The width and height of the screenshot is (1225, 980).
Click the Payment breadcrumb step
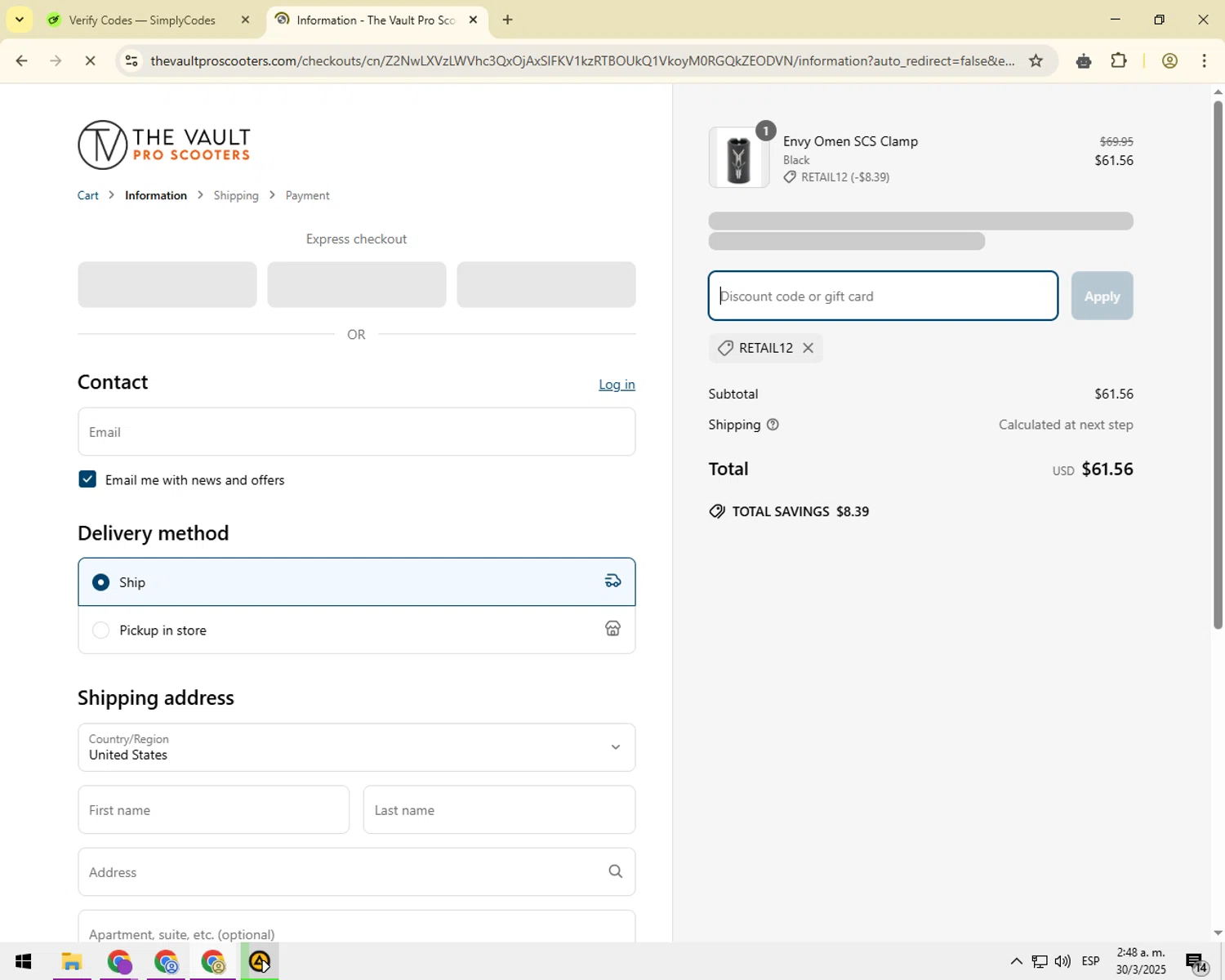(308, 195)
